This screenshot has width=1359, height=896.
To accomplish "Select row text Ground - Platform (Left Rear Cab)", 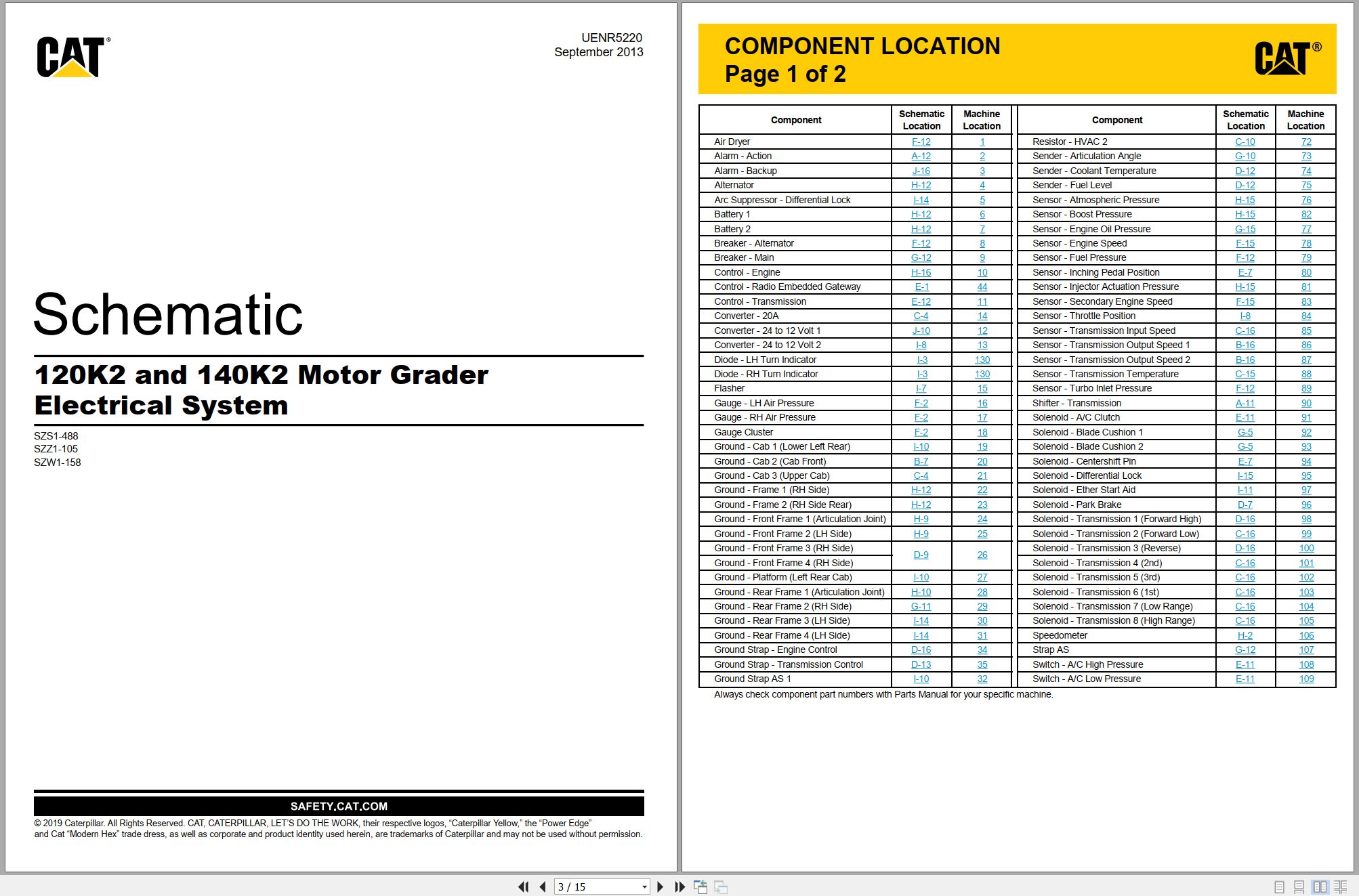I will (x=783, y=577).
